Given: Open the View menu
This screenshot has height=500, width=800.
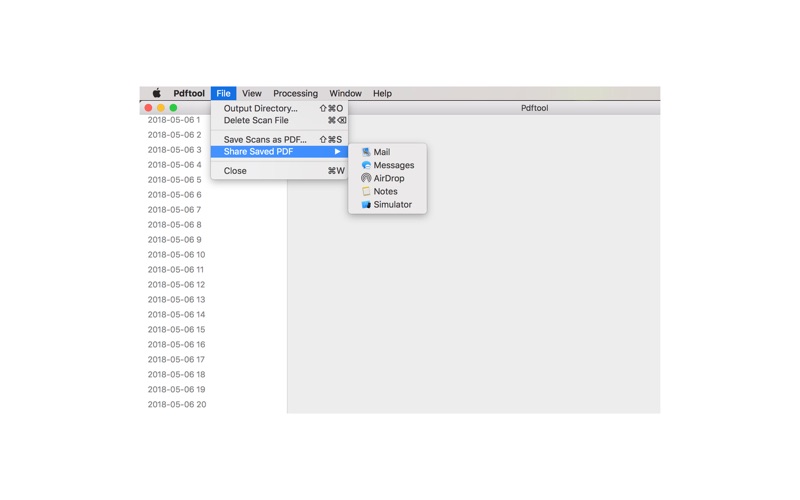Looking at the screenshot, I should coord(252,93).
